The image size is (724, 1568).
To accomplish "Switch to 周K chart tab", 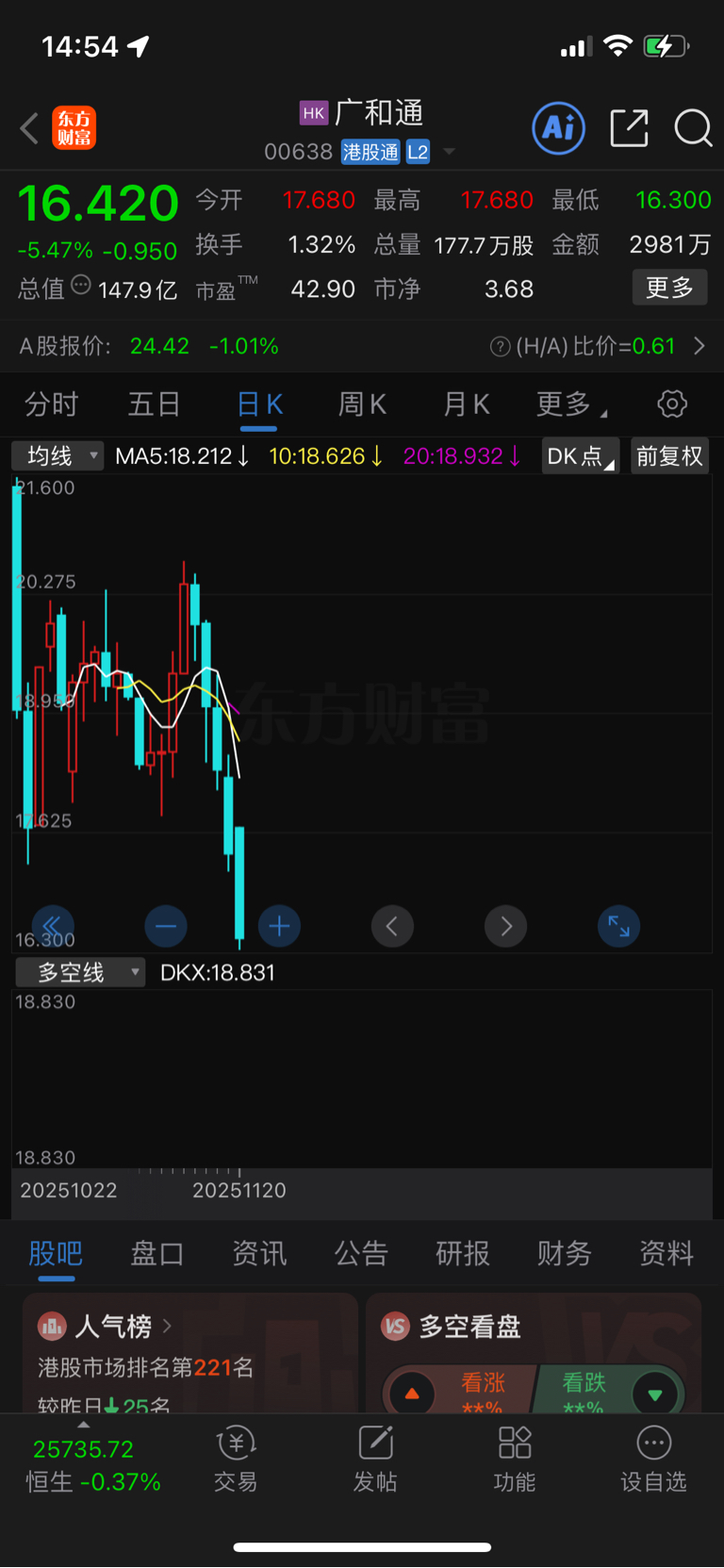I will pyautogui.click(x=363, y=404).
